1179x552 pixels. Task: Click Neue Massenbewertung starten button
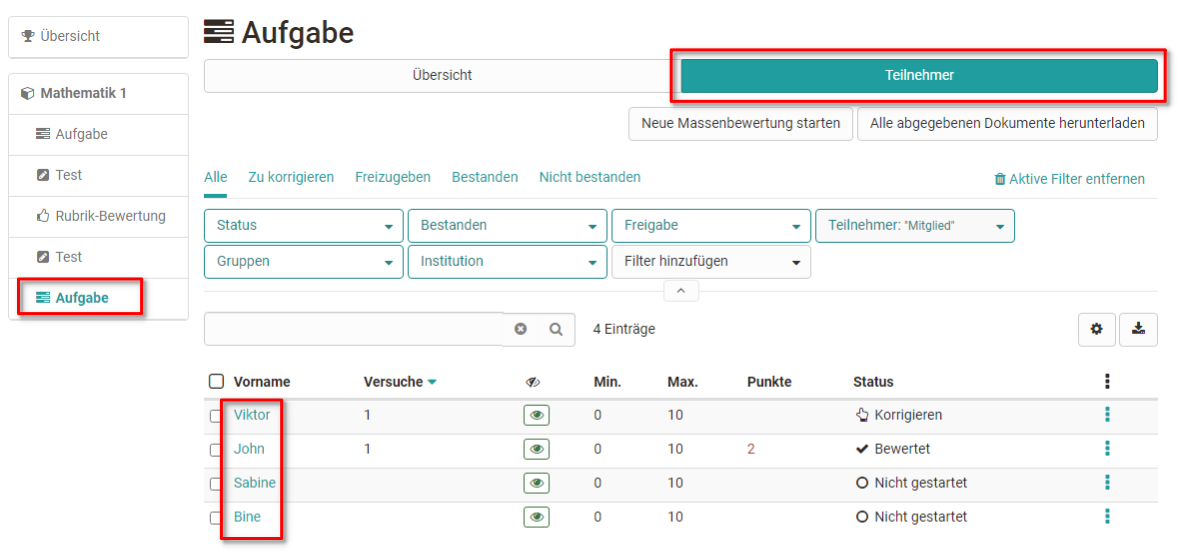coord(740,124)
